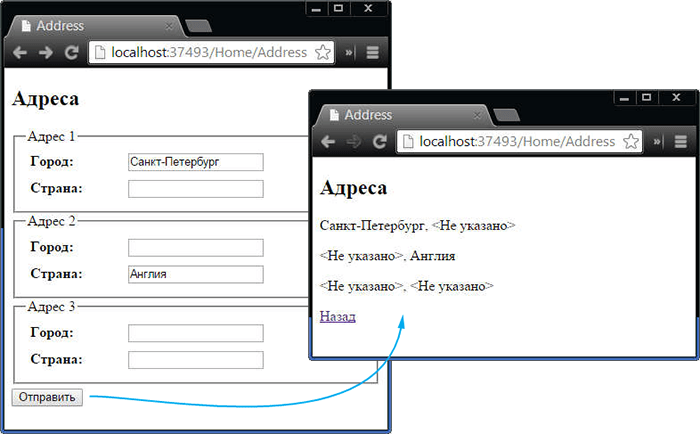Click the Страна label in Адрес 3

tap(56, 359)
